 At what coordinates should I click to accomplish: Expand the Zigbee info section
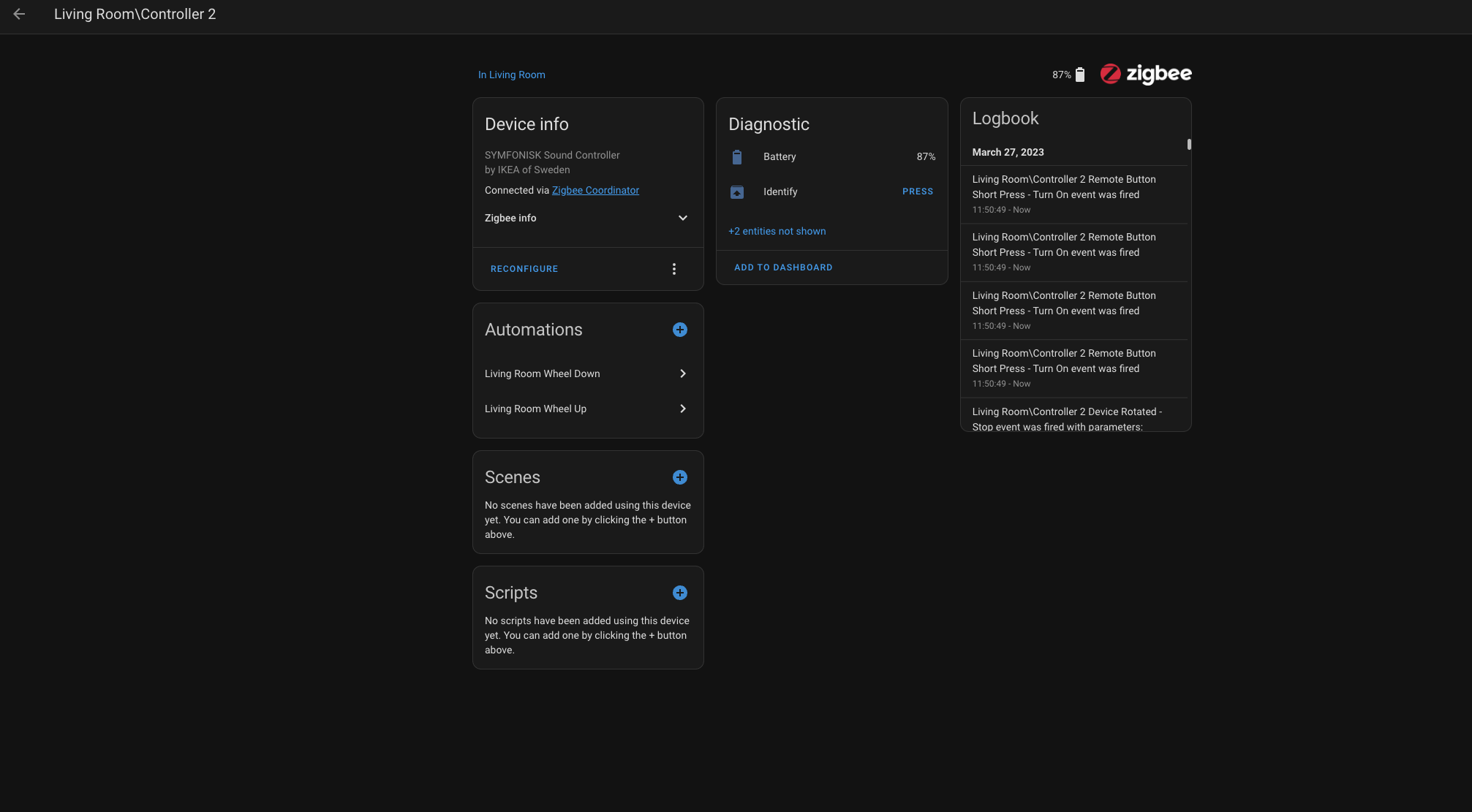(682, 218)
